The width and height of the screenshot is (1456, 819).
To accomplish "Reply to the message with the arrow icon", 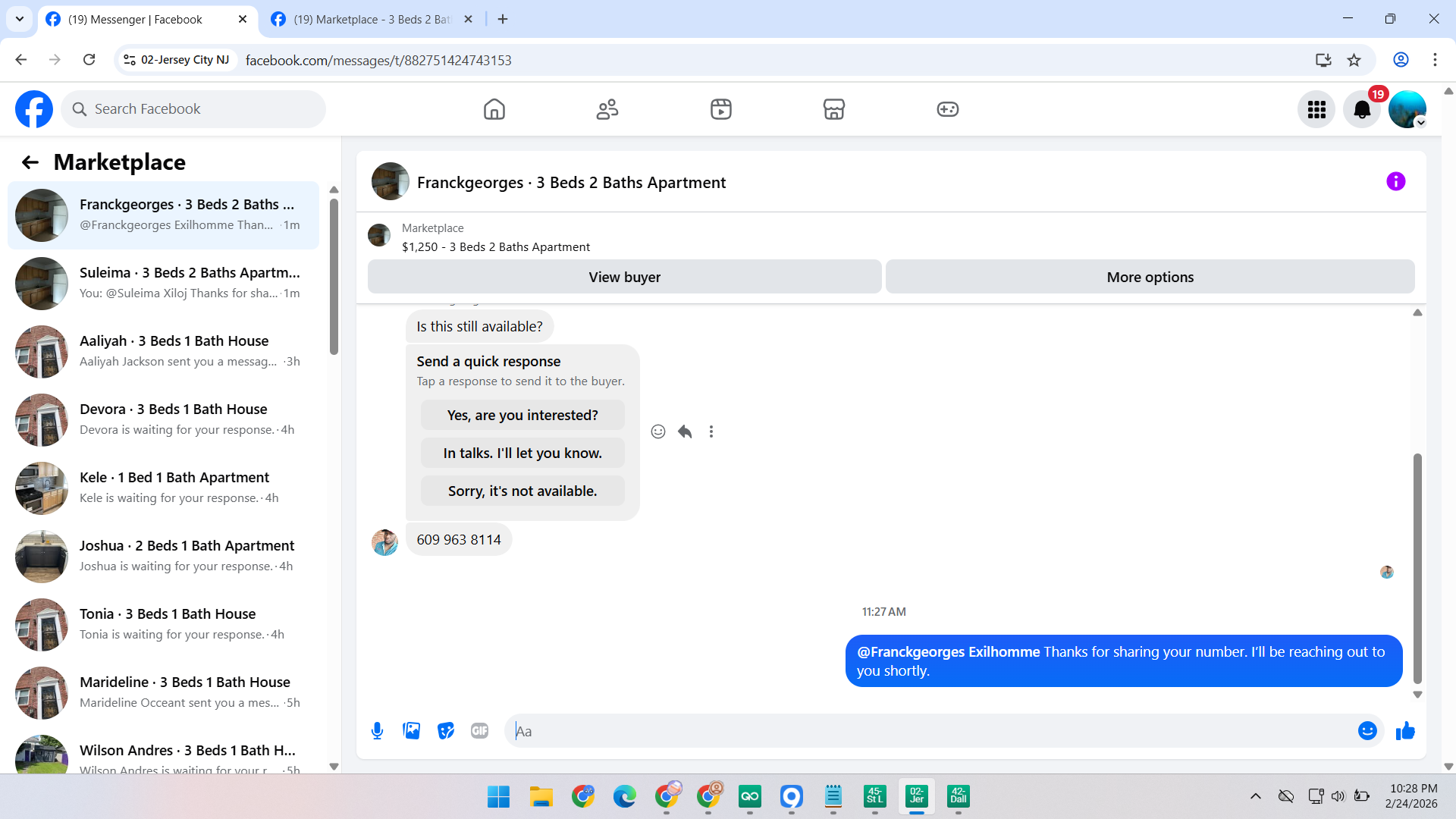I will point(685,431).
